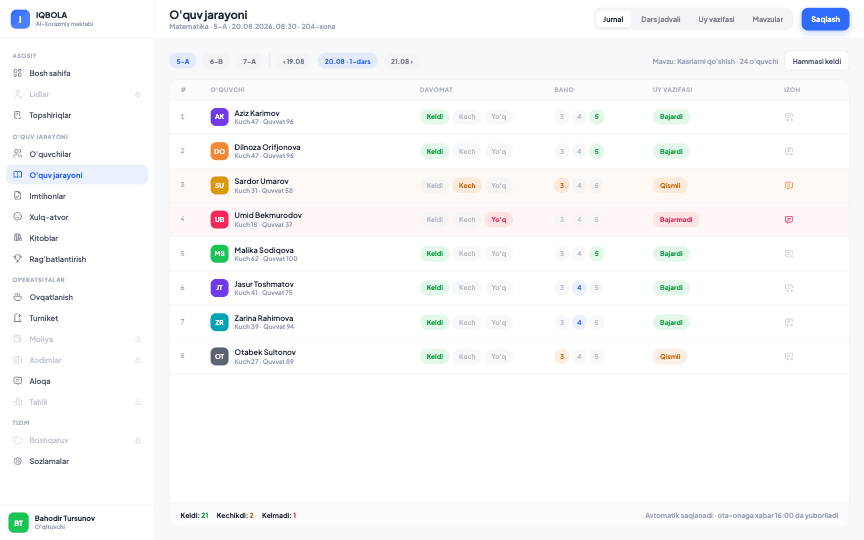Open the locked Xodimlar menu item

point(77,360)
